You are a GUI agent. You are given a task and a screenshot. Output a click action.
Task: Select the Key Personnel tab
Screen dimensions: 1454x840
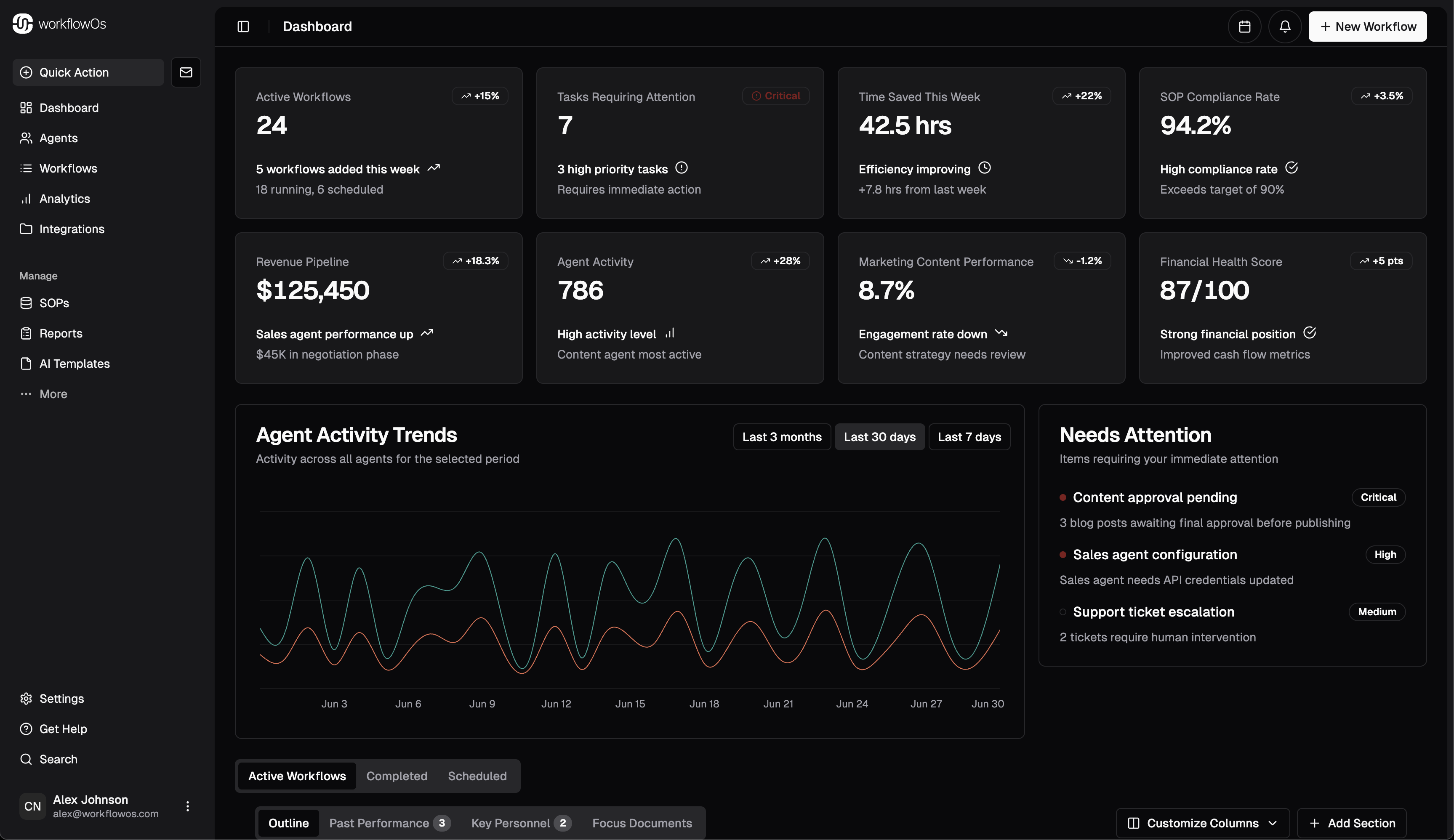click(511, 823)
